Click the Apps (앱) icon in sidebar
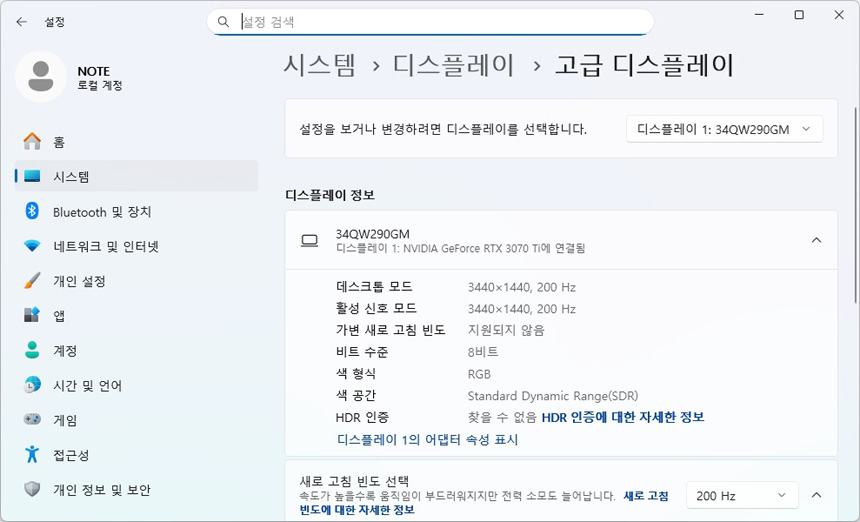This screenshot has height=522, width=860. point(32,316)
